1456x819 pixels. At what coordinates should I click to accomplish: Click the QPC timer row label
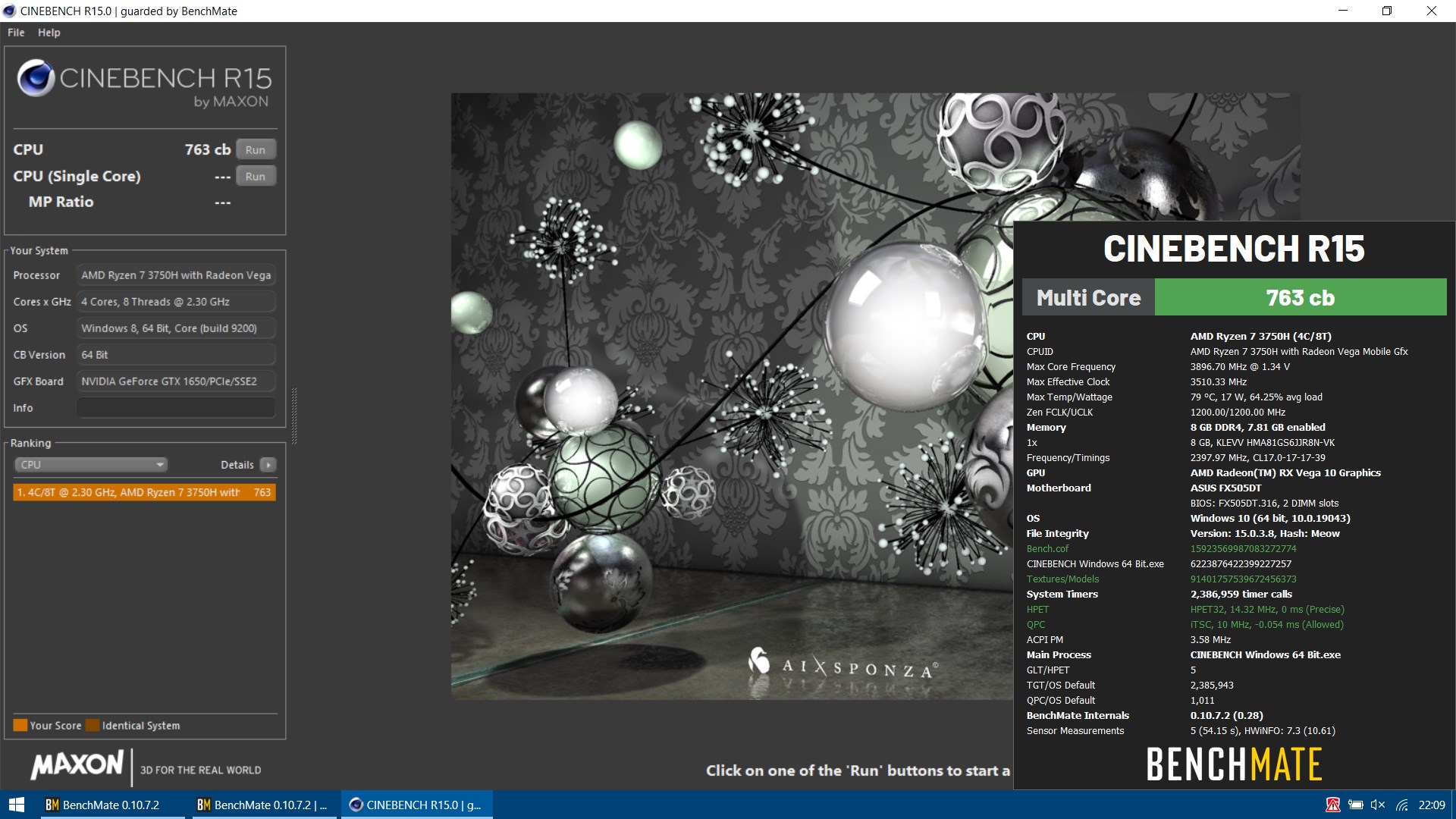pyautogui.click(x=1036, y=625)
